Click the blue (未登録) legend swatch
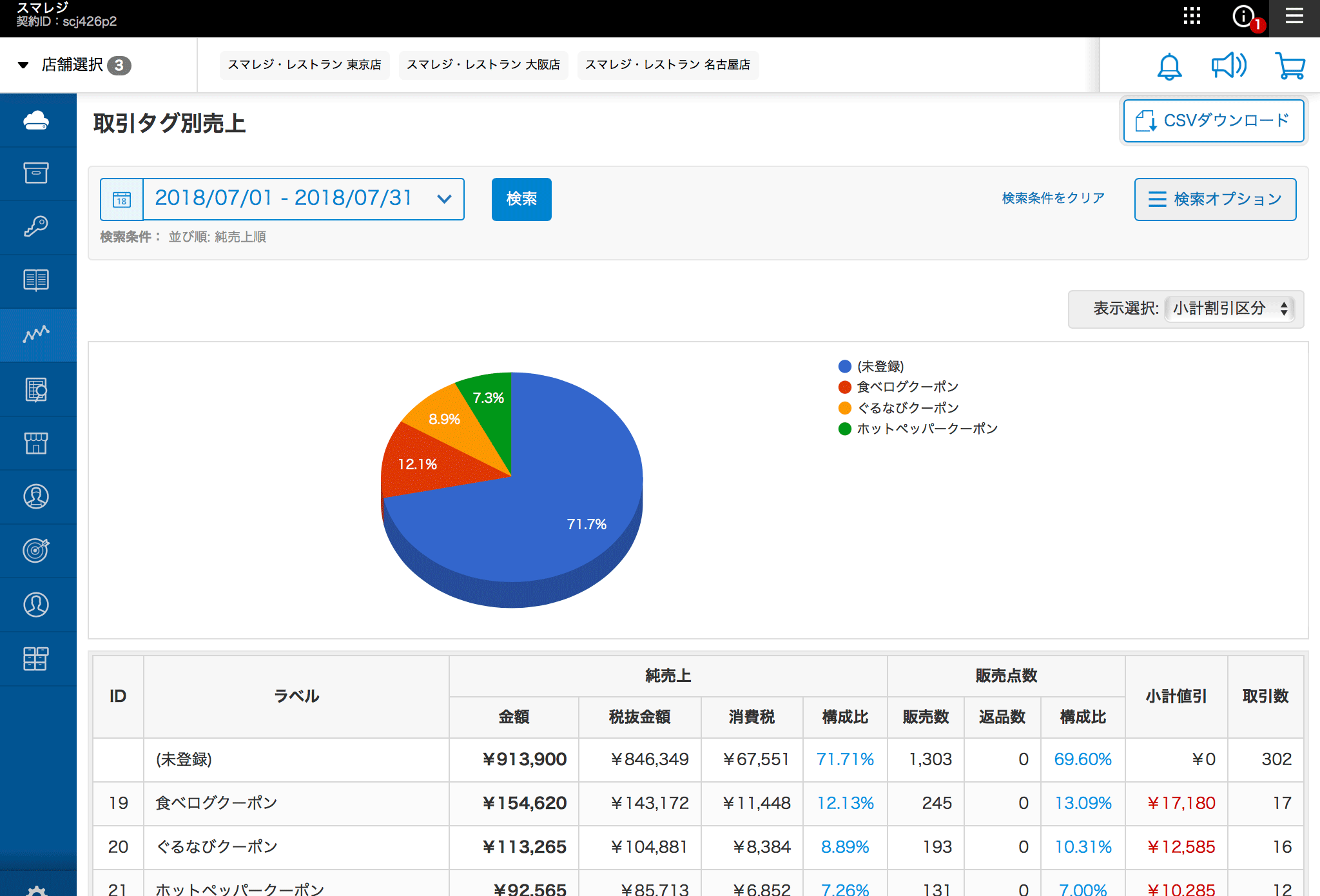1320x896 pixels. [x=845, y=367]
